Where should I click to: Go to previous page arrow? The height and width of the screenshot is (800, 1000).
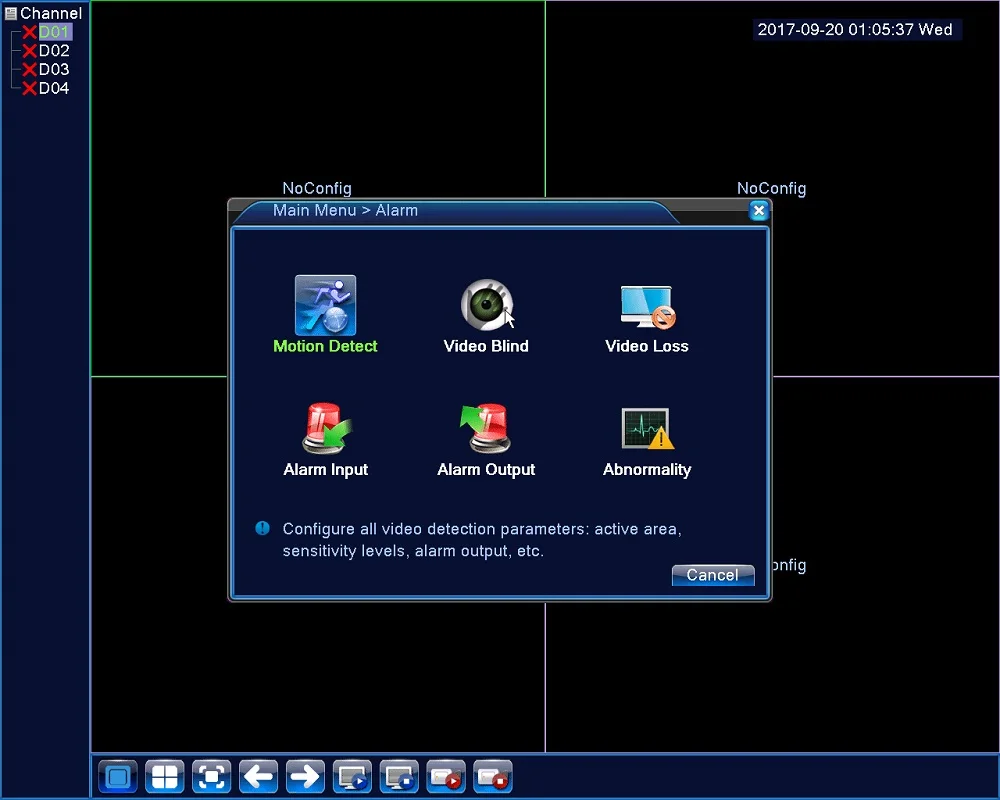(x=258, y=776)
